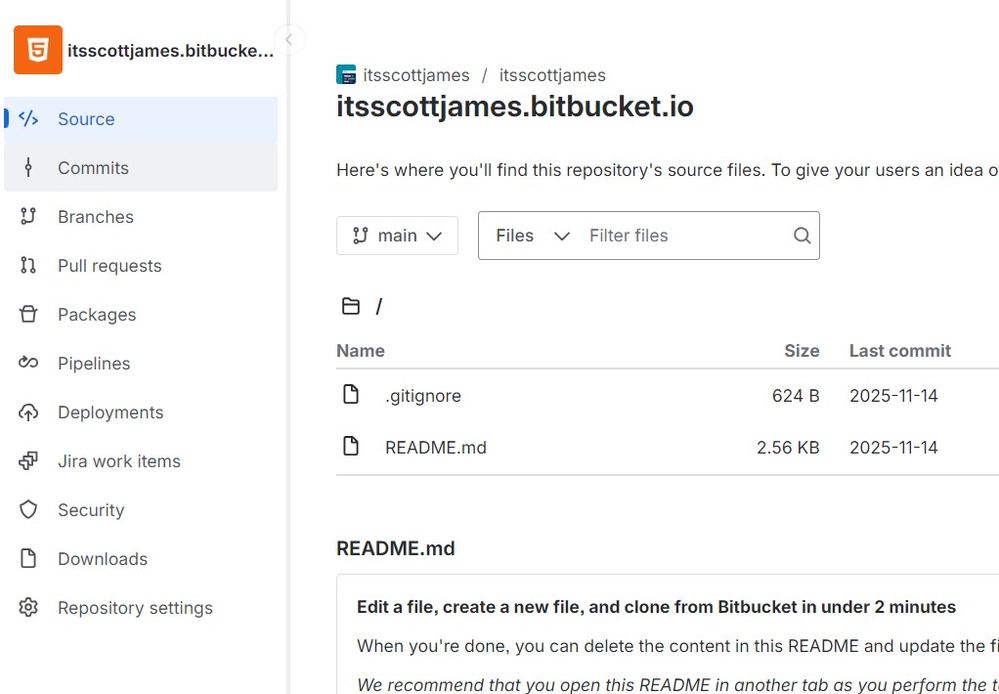Click the Pull requests icon in sidebar

[x=28, y=265]
